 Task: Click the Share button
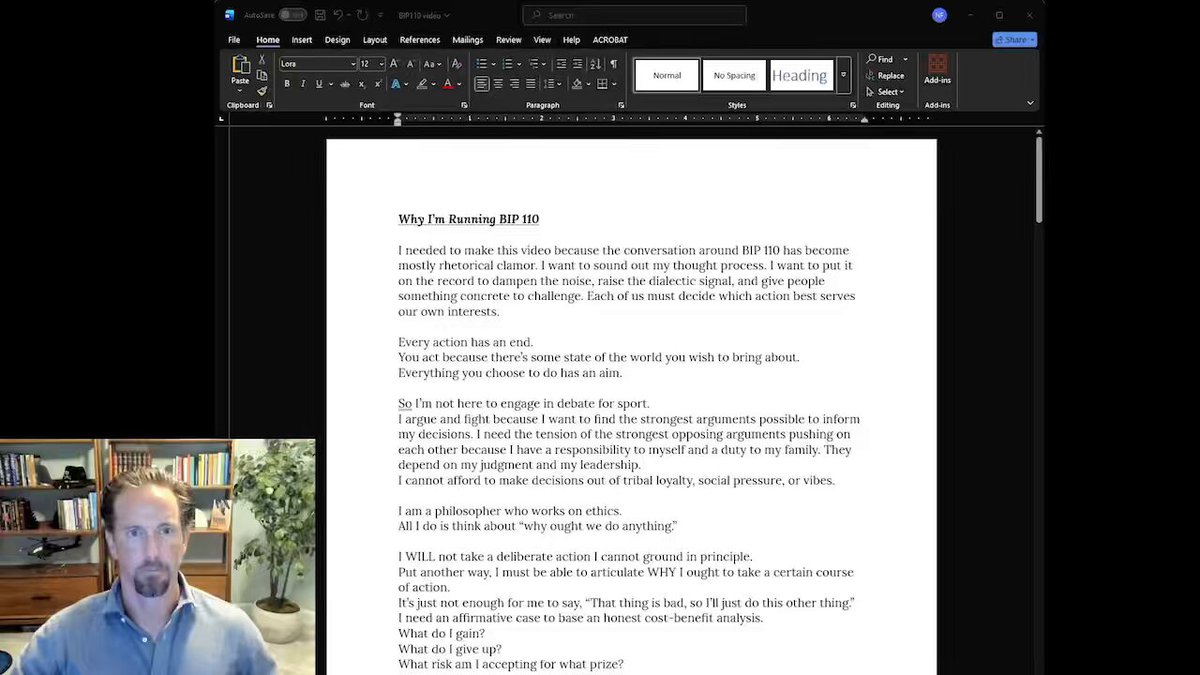pos(1014,40)
